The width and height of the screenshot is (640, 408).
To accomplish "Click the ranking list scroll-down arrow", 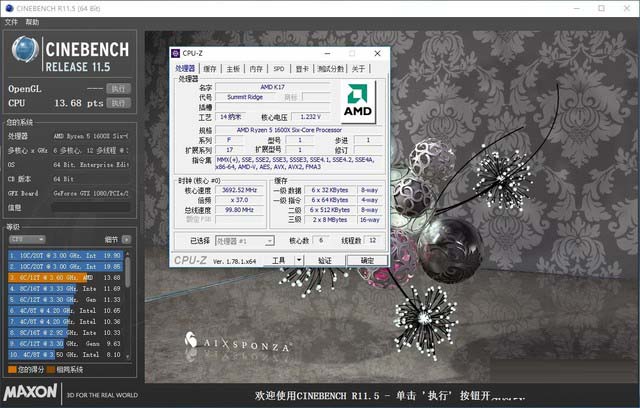I will point(128,357).
